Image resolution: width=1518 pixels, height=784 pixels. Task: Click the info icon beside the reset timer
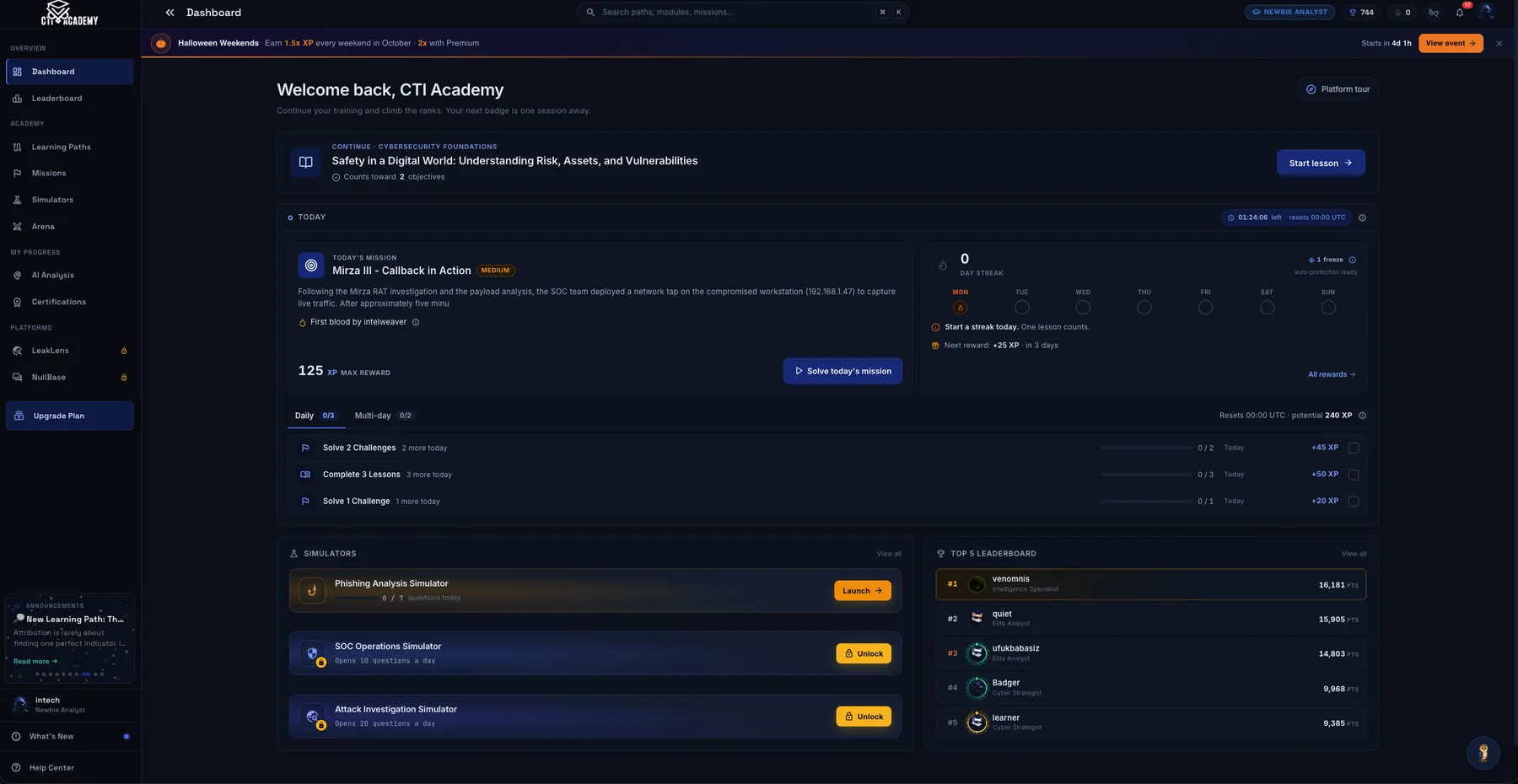1362,217
